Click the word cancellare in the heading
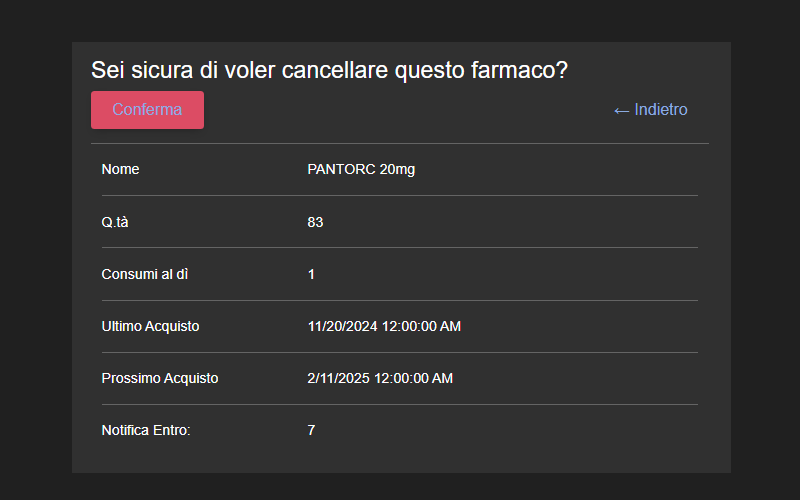 click(x=335, y=70)
